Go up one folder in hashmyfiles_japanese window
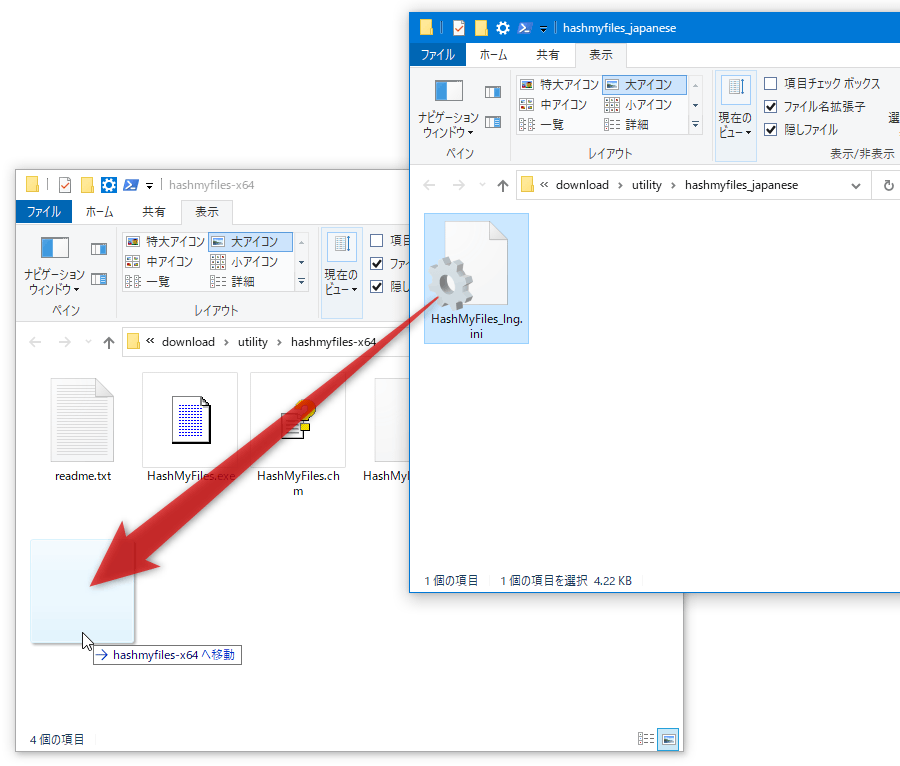This screenshot has width=900, height=766. 503,185
